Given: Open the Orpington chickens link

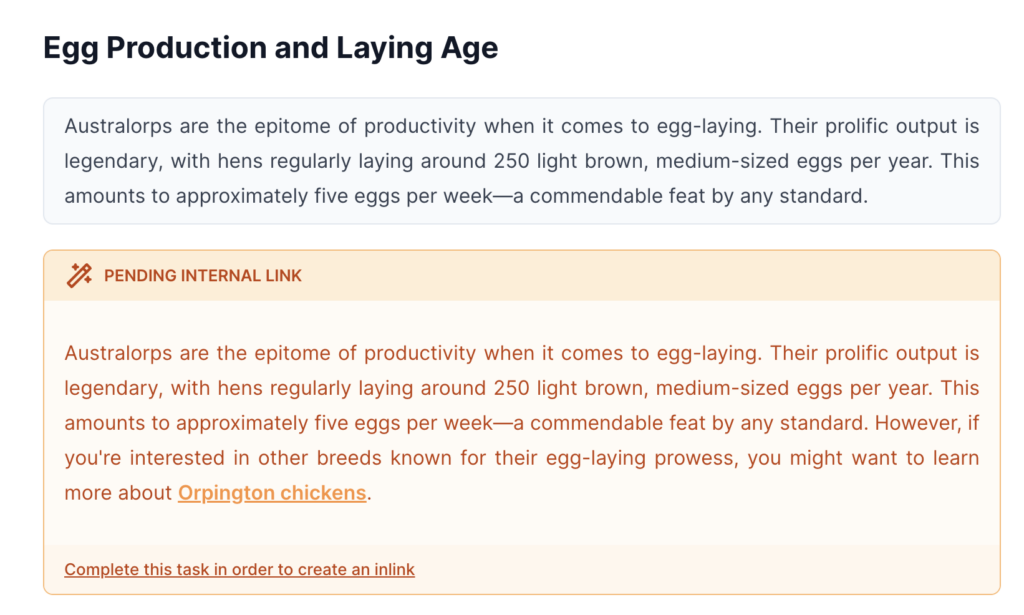Looking at the screenshot, I should click(x=272, y=493).
